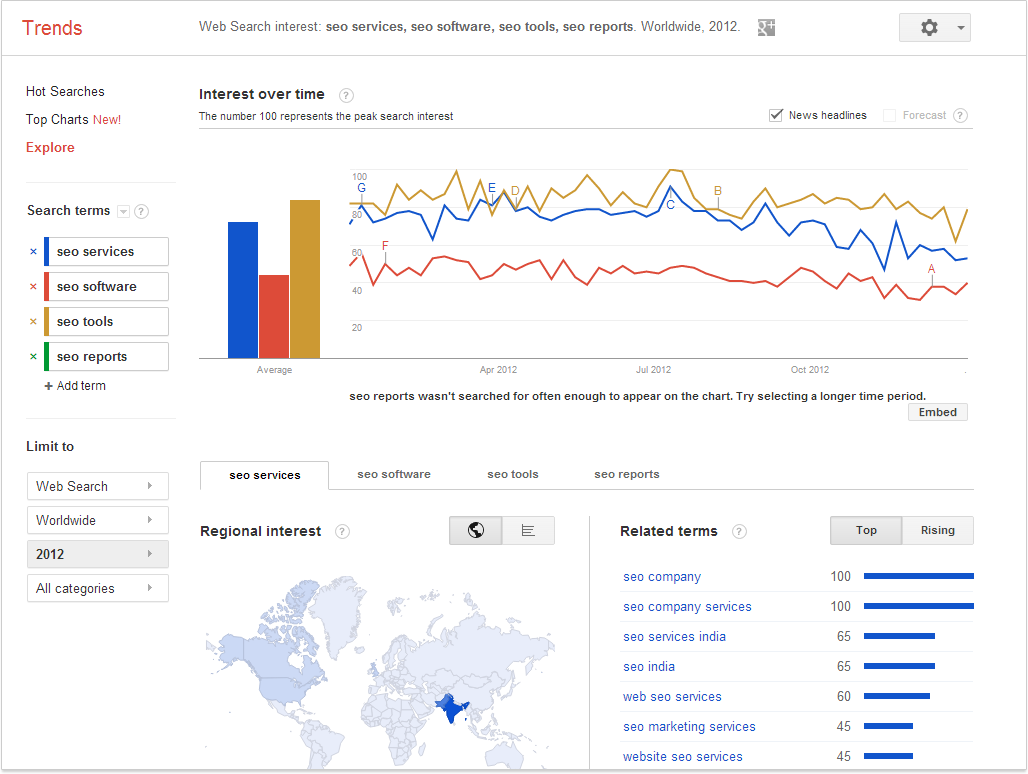The height and width of the screenshot is (774, 1028).
Task: Click the plus Add term icon
Action: 49,386
